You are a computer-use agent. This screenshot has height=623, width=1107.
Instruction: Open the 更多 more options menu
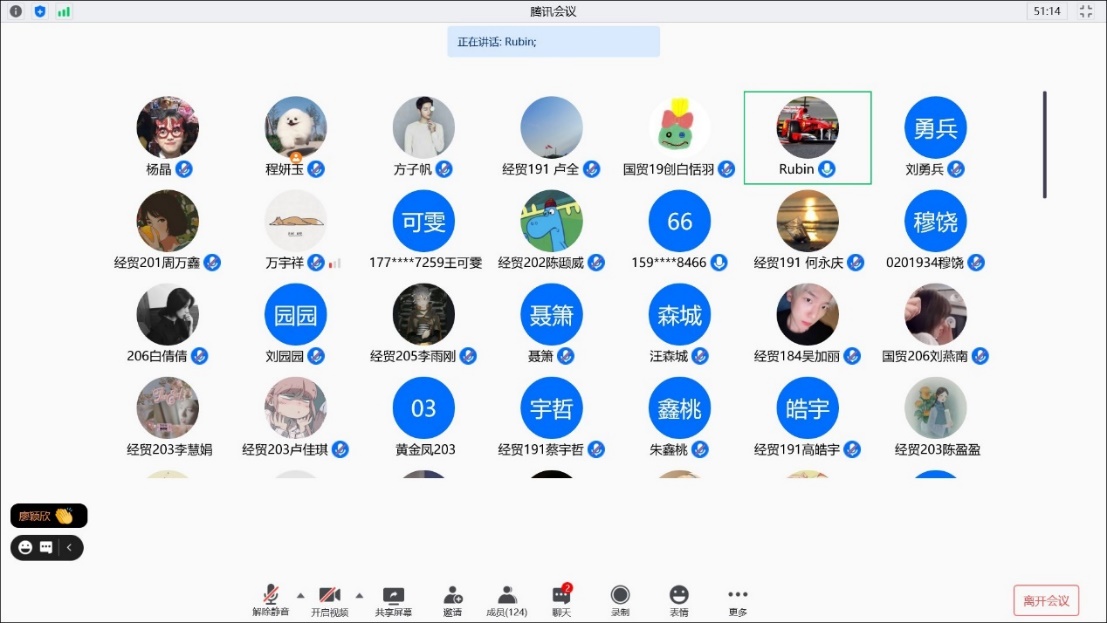coord(737,599)
